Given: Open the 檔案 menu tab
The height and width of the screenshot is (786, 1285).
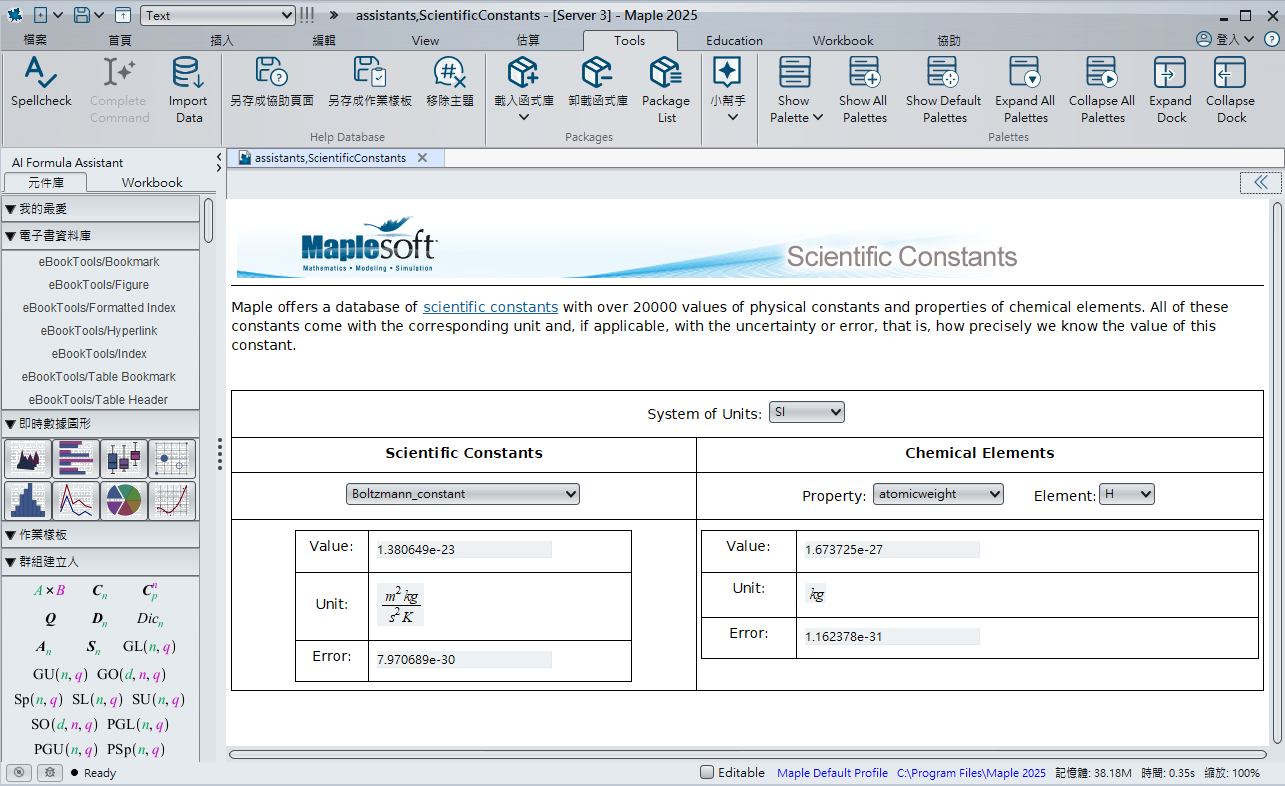Looking at the screenshot, I should click(35, 41).
